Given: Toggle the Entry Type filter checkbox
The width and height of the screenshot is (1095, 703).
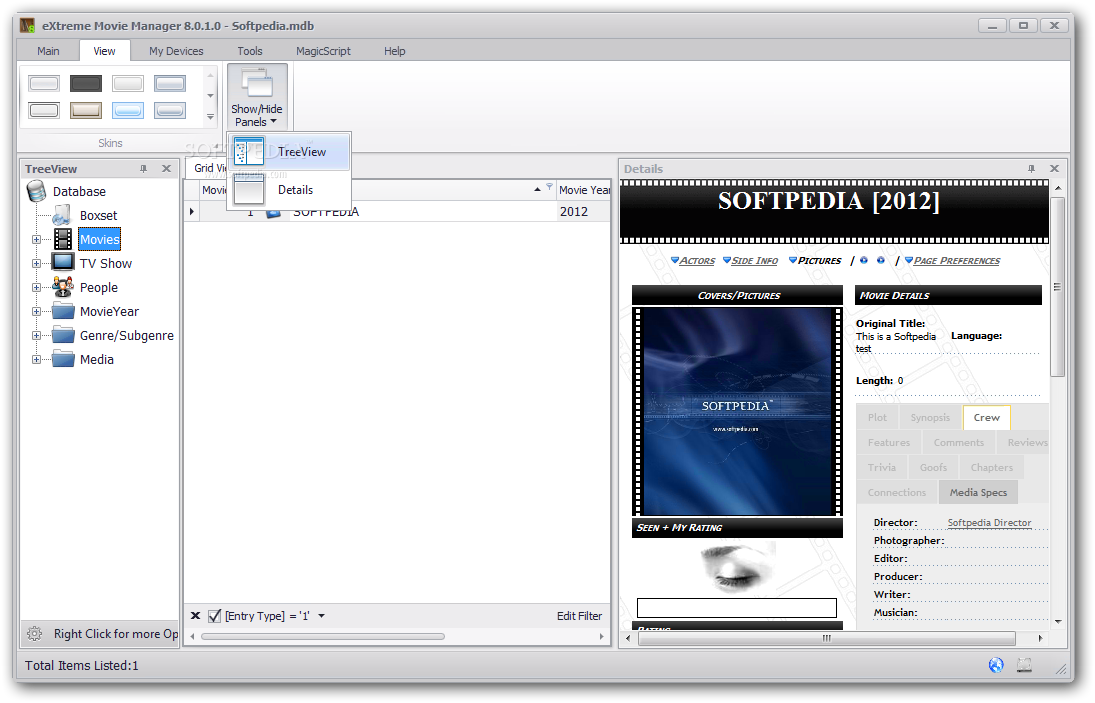Looking at the screenshot, I should coord(214,616).
